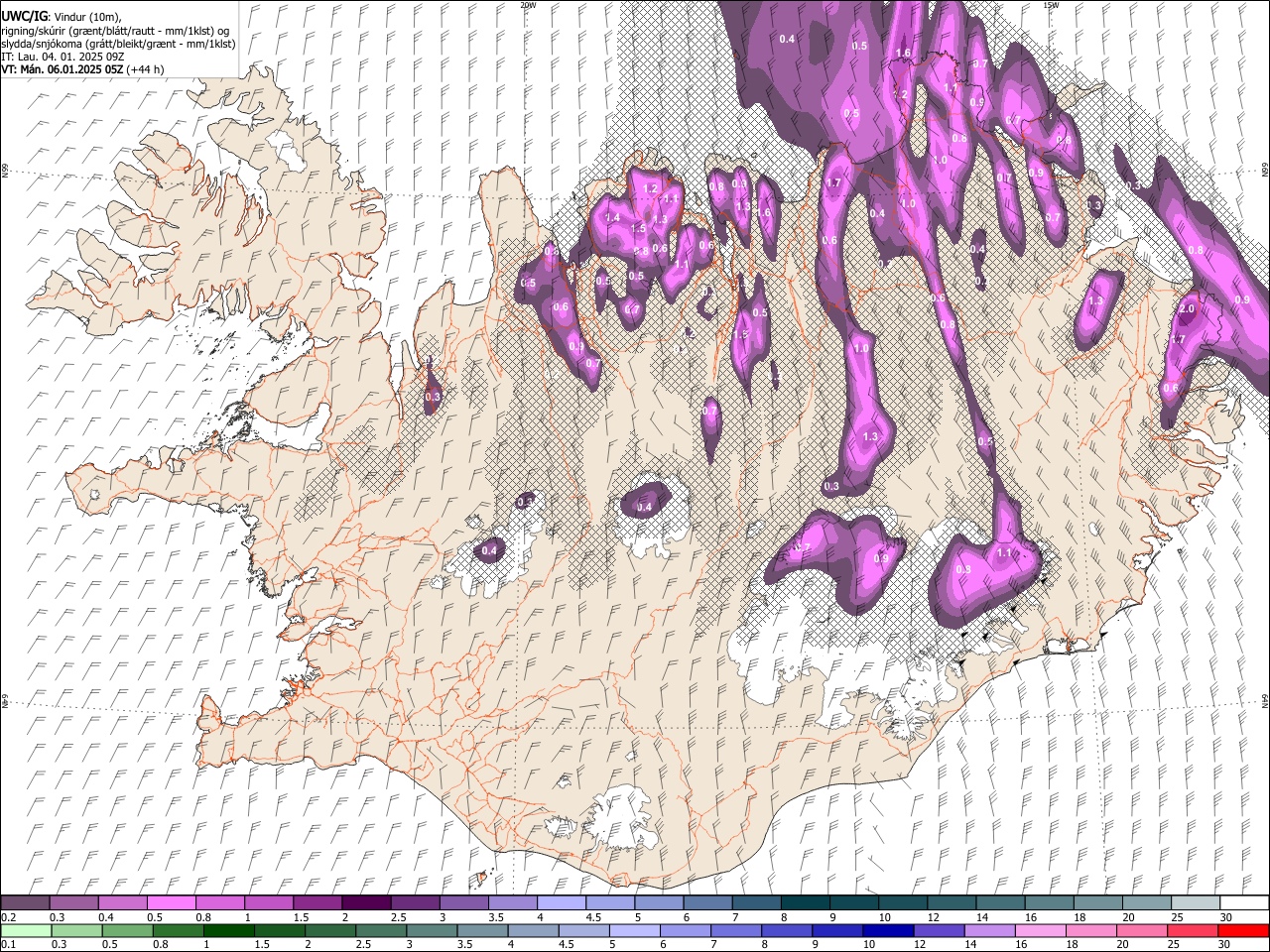Select the 0.3 light green swatch in rain legend
1270x952 pixels.
(x=76, y=930)
